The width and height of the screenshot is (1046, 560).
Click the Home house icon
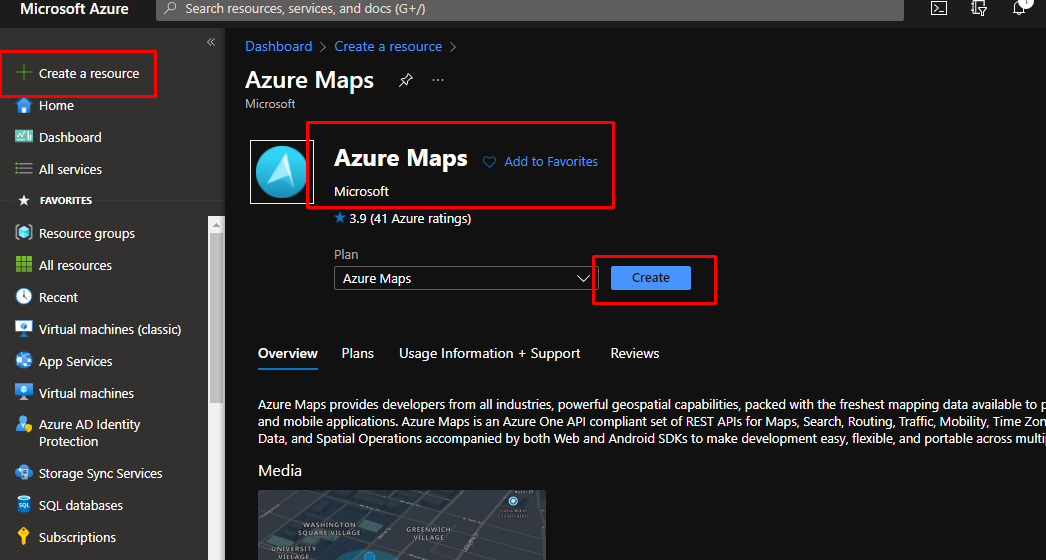pyautogui.click(x=23, y=105)
